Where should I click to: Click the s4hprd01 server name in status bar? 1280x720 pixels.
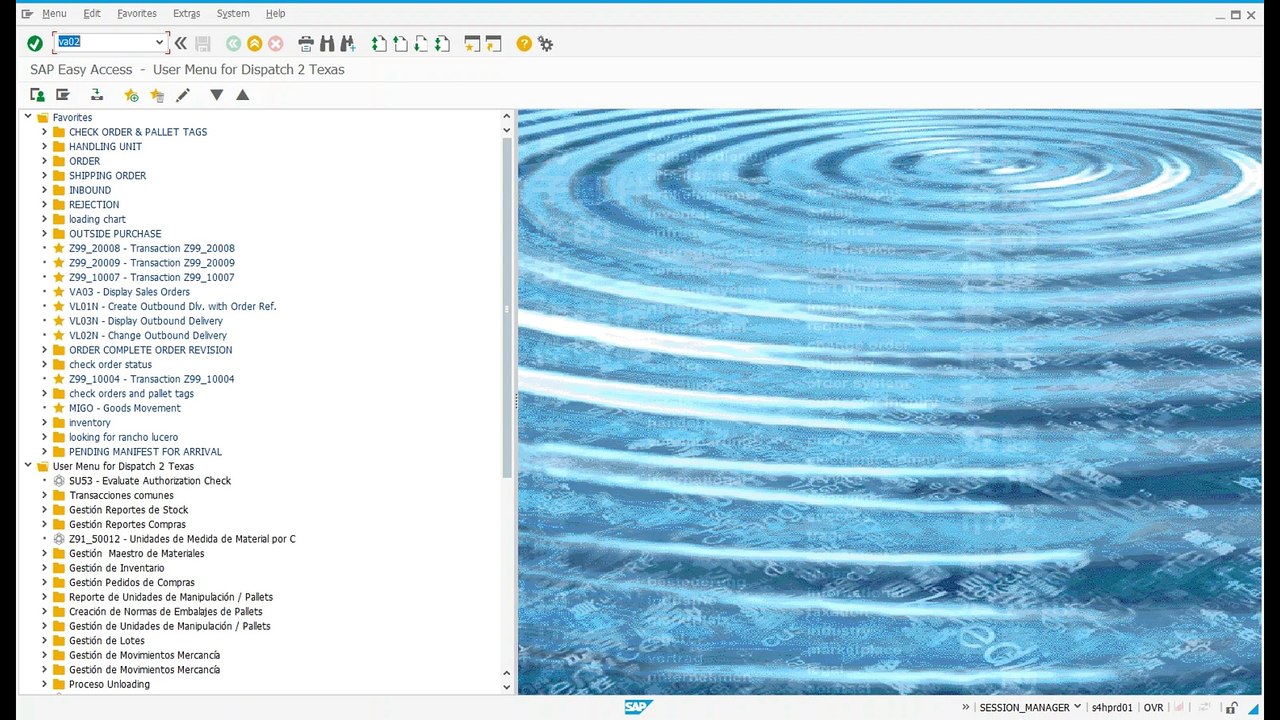(x=1112, y=708)
